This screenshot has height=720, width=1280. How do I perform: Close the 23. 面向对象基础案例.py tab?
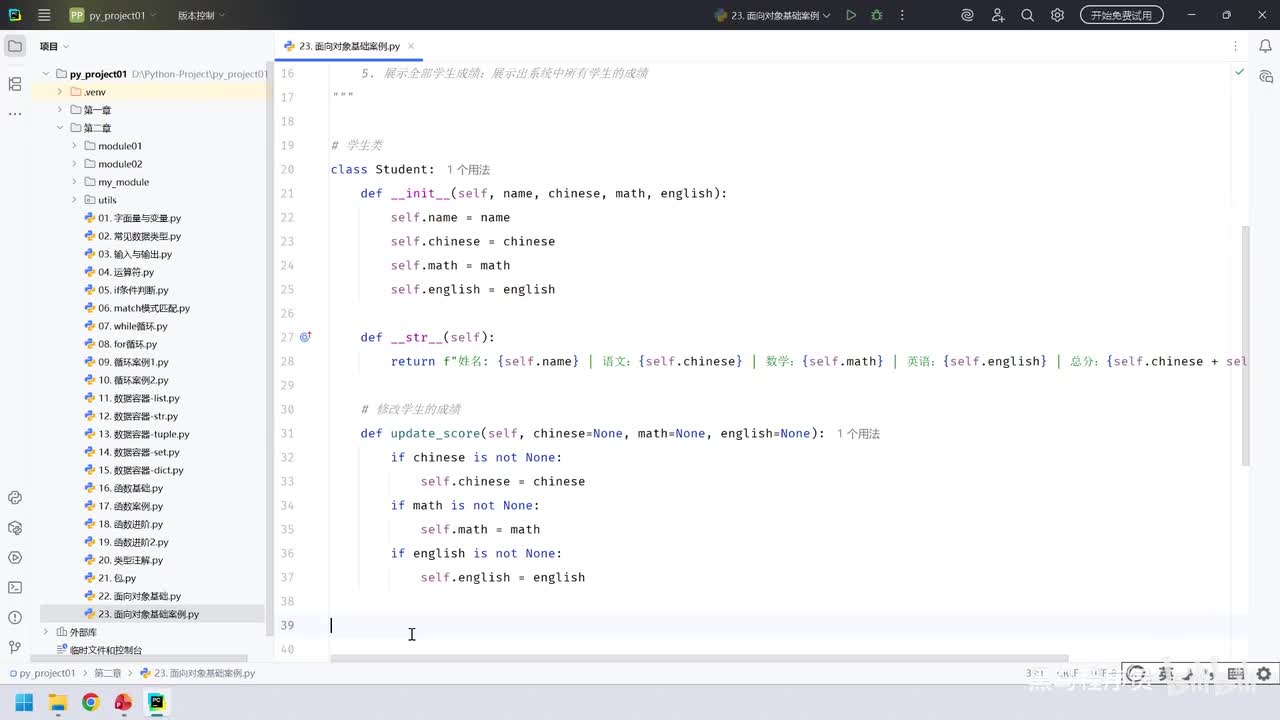[411, 46]
